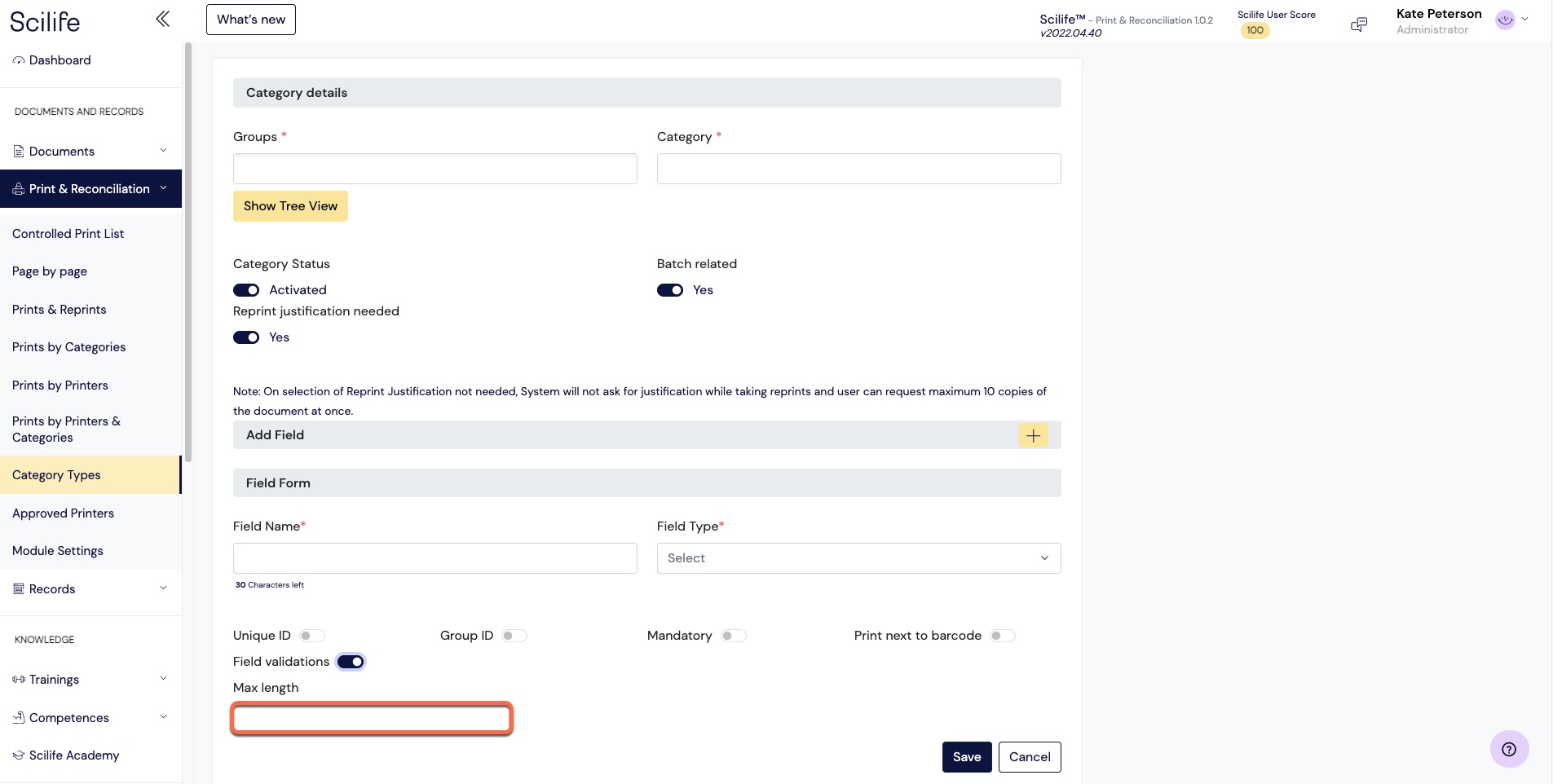Click the plus icon in Add Field bar

coord(1033,435)
